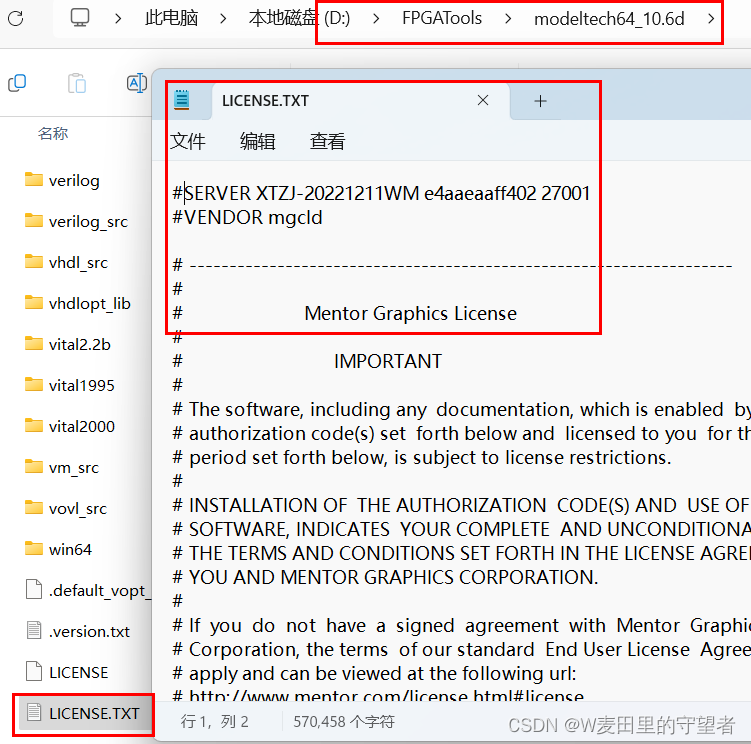Click the Mentor Graphics License heading text
Viewport: 751px width, 744px height.
(410, 313)
